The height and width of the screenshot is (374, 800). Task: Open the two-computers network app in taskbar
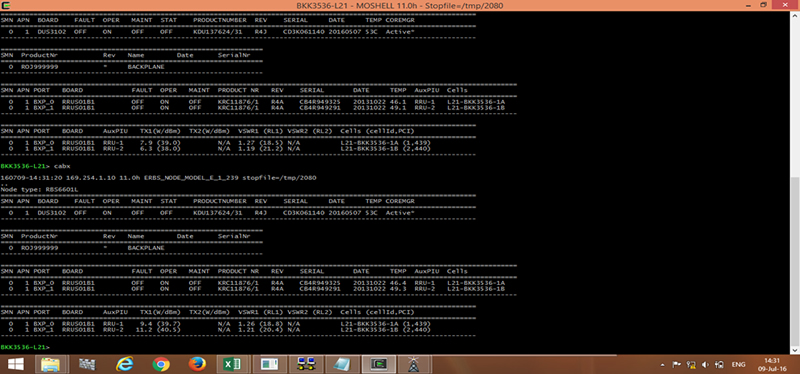pyautogui.click(x=306, y=364)
